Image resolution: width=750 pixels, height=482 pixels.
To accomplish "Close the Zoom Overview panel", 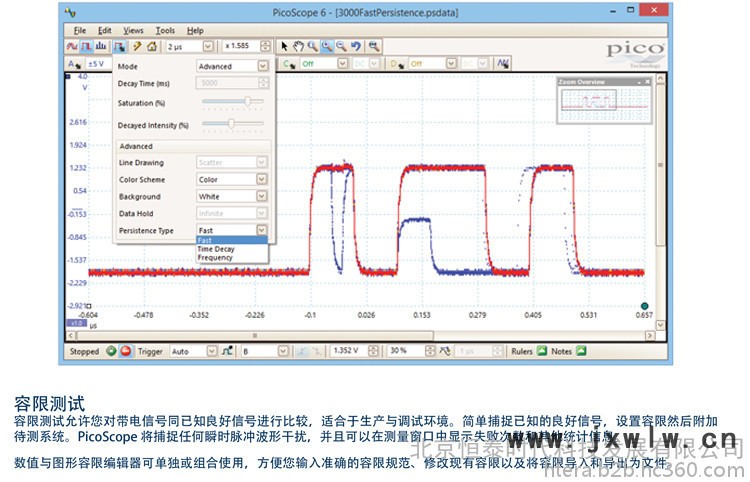I will click(x=648, y=82).
